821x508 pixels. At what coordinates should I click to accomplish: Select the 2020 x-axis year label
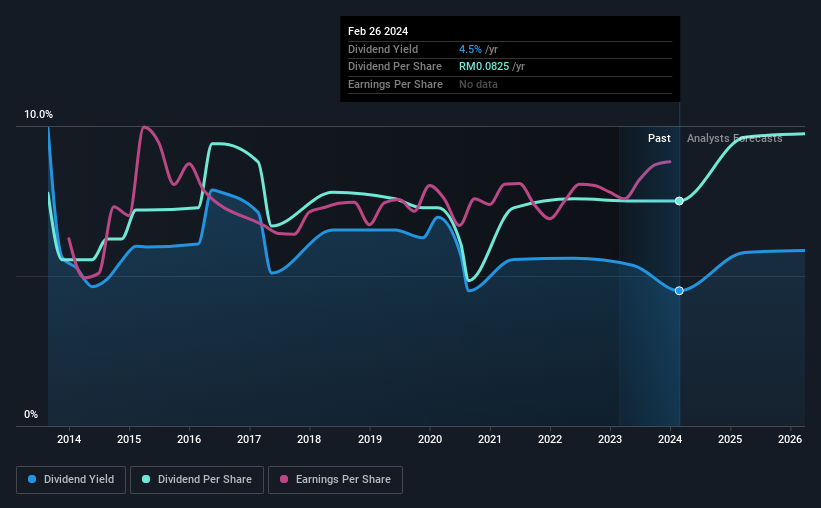[430, 439]
